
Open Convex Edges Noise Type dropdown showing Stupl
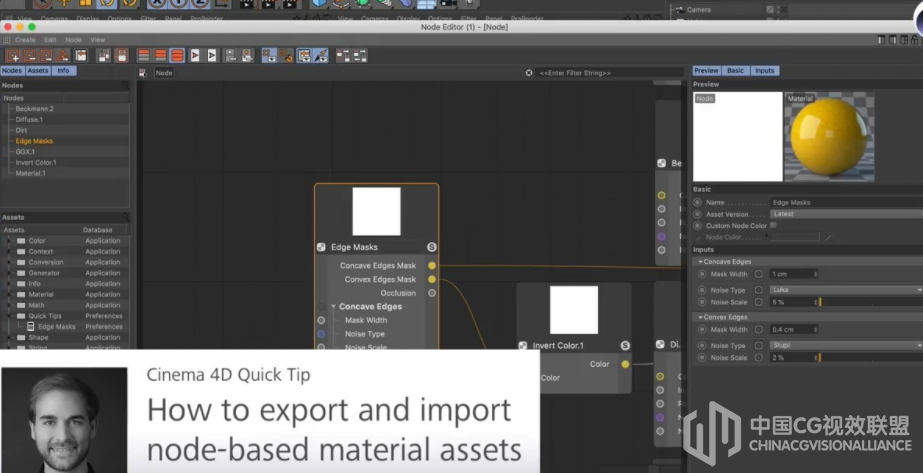tap(846, 346)
